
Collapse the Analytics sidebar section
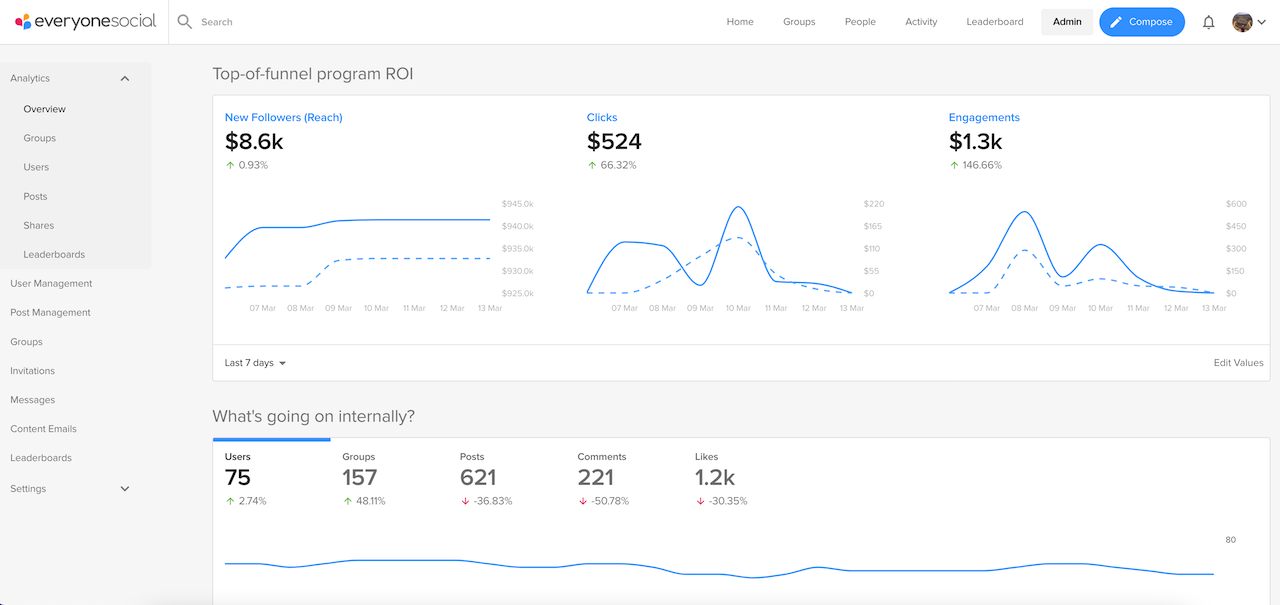[x=124, y=77]
